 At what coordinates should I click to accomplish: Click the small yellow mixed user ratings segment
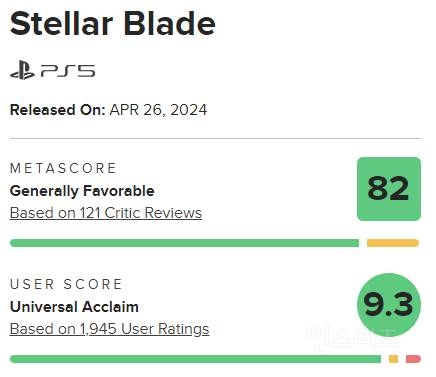pos(393,359)
